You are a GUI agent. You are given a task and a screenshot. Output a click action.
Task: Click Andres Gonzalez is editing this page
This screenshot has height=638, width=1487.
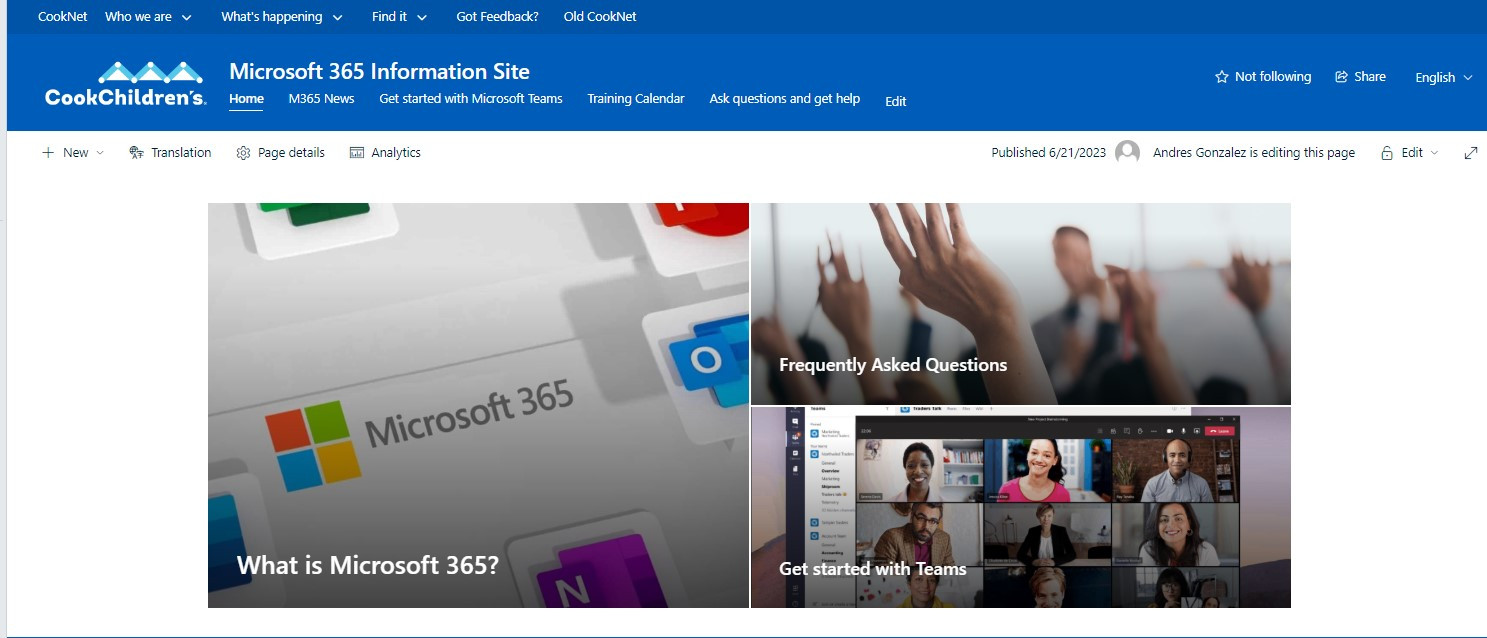pyautogui.click(x=1254, y=153)
